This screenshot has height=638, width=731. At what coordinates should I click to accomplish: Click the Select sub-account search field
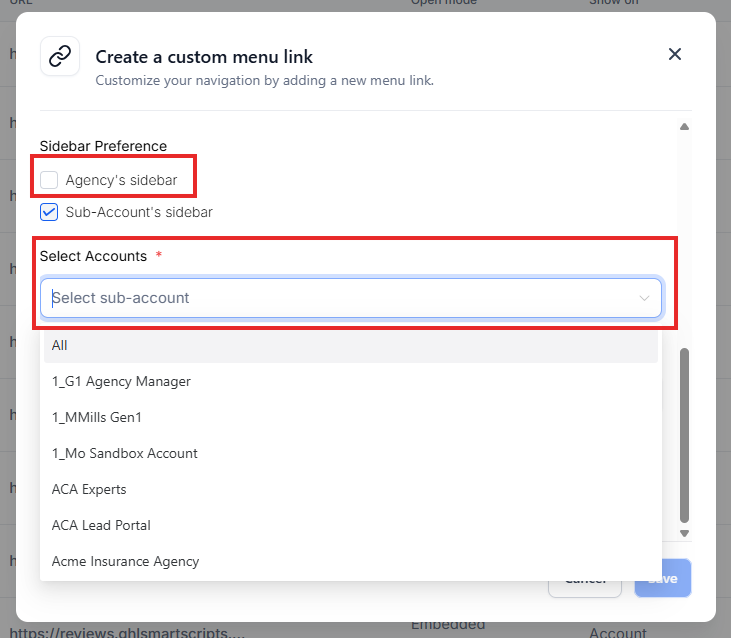click(x=340, y=298)
